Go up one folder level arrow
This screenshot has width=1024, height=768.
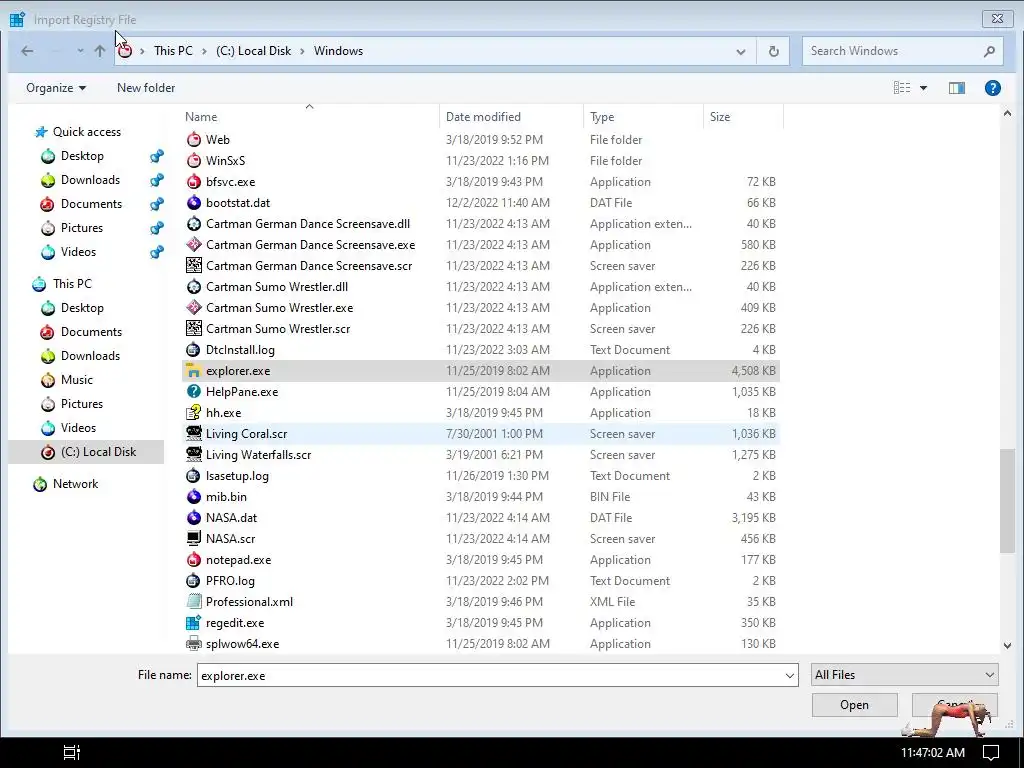point(99,51)
